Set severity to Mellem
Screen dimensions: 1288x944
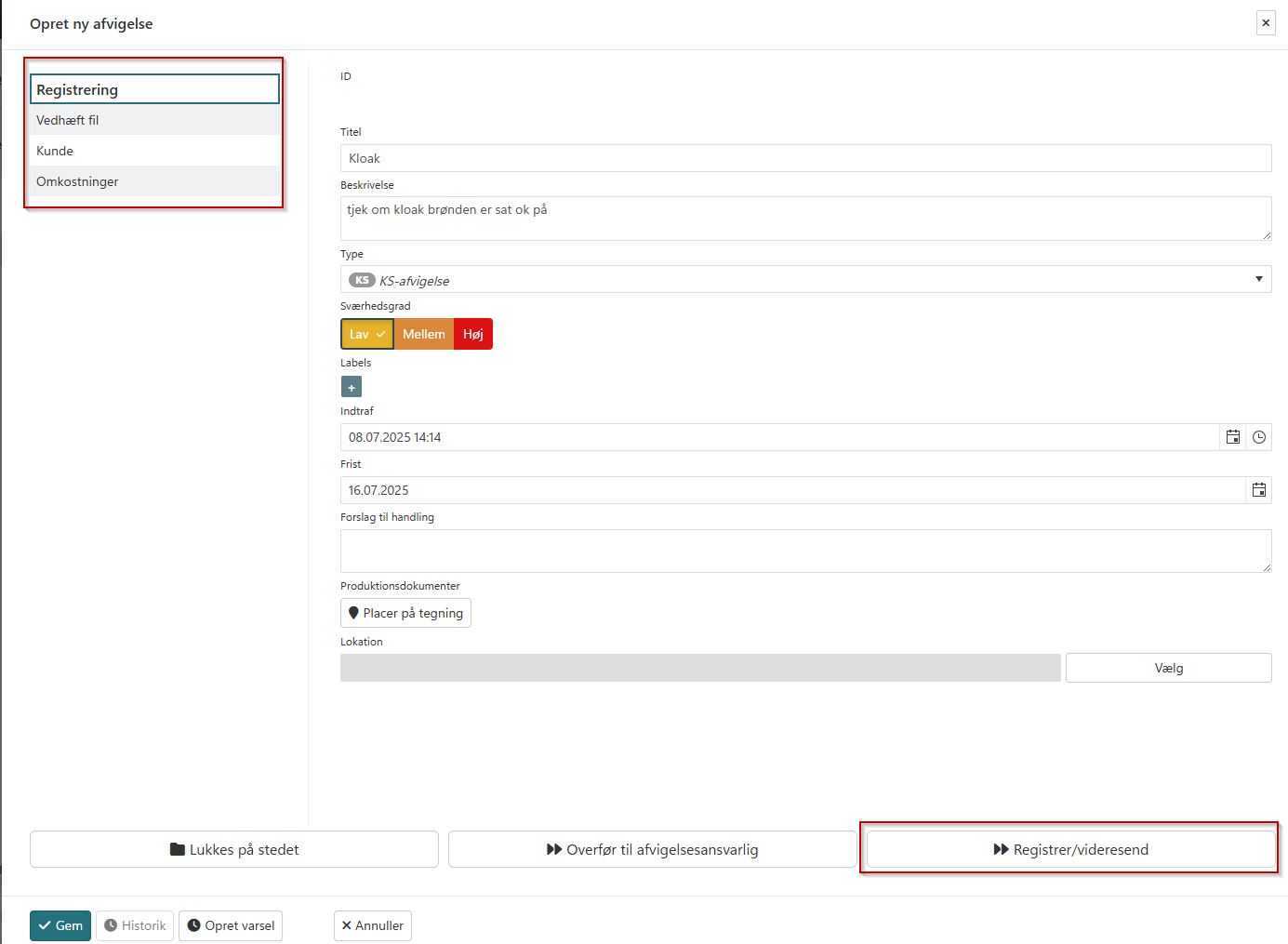[x=423, y=334]
